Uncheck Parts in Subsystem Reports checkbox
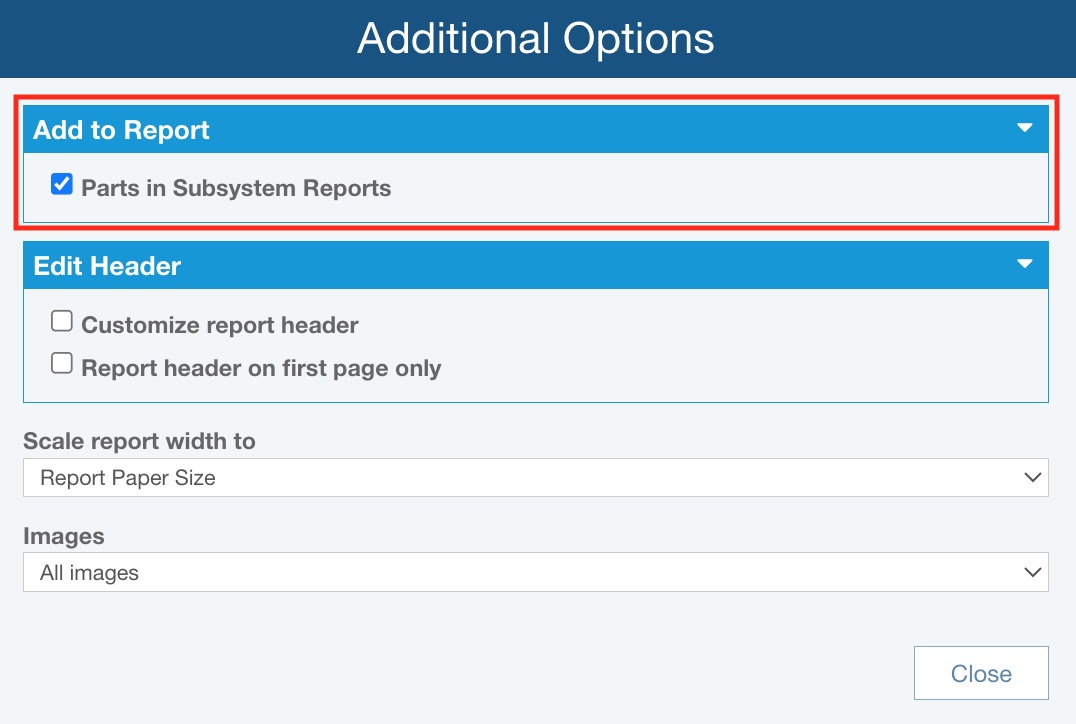 pyautogui.click(x=62, y=184)
